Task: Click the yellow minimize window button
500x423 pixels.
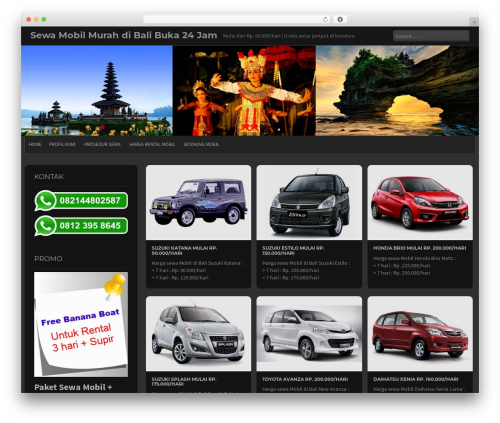Action: pos(36,19)
